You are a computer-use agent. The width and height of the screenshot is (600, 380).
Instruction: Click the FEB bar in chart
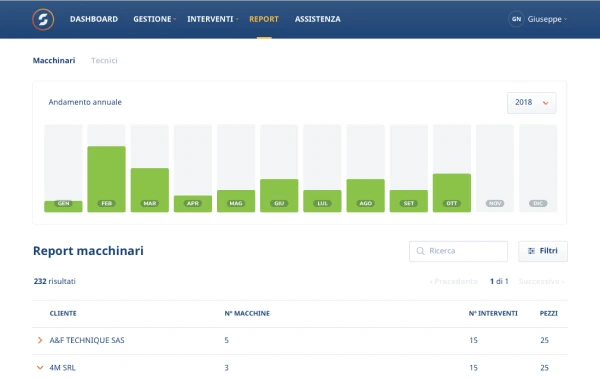(106, 179)
